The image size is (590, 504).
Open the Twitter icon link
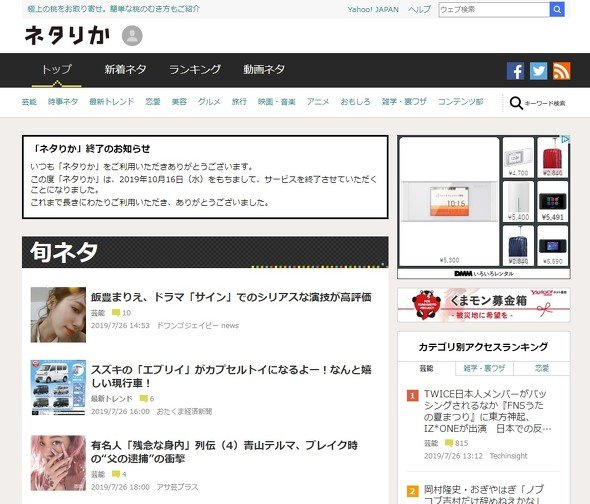point(538,71)
